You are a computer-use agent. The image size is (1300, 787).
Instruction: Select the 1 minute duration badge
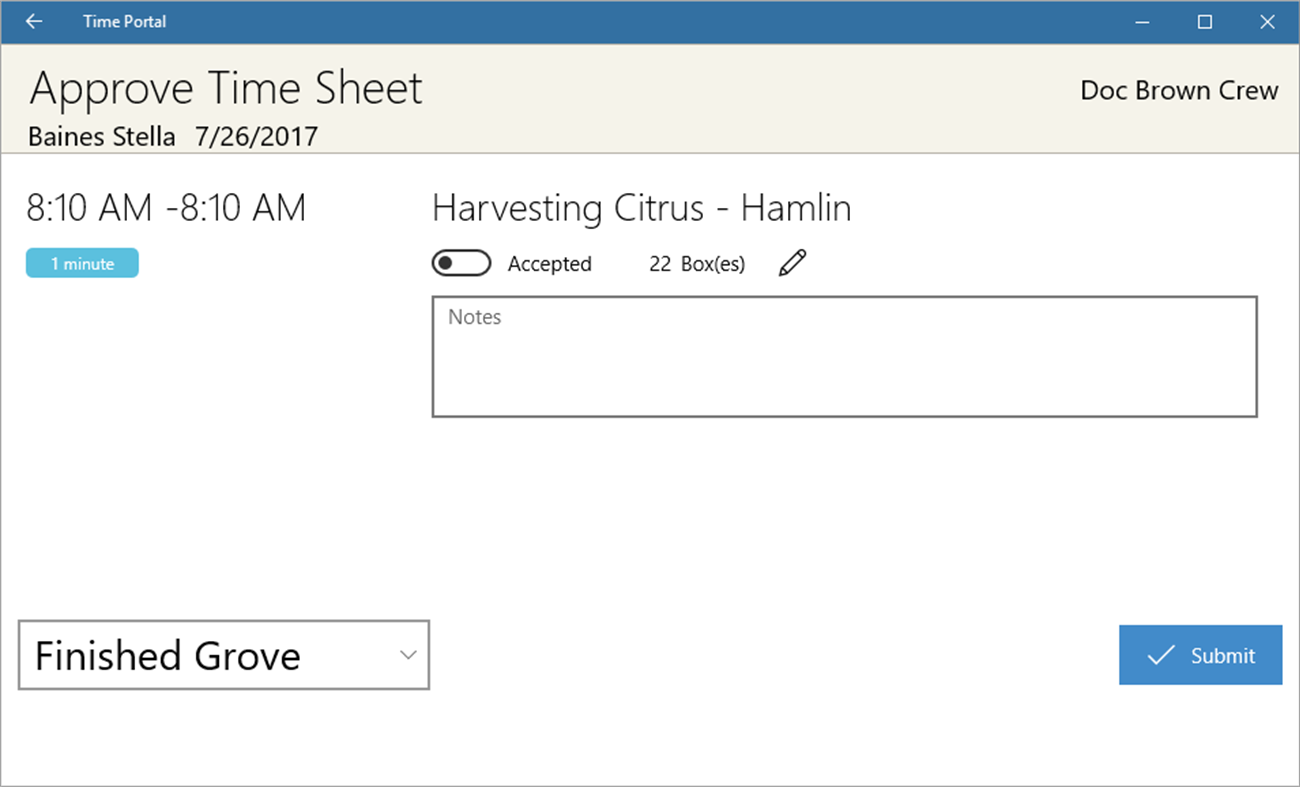coord(82,264)
